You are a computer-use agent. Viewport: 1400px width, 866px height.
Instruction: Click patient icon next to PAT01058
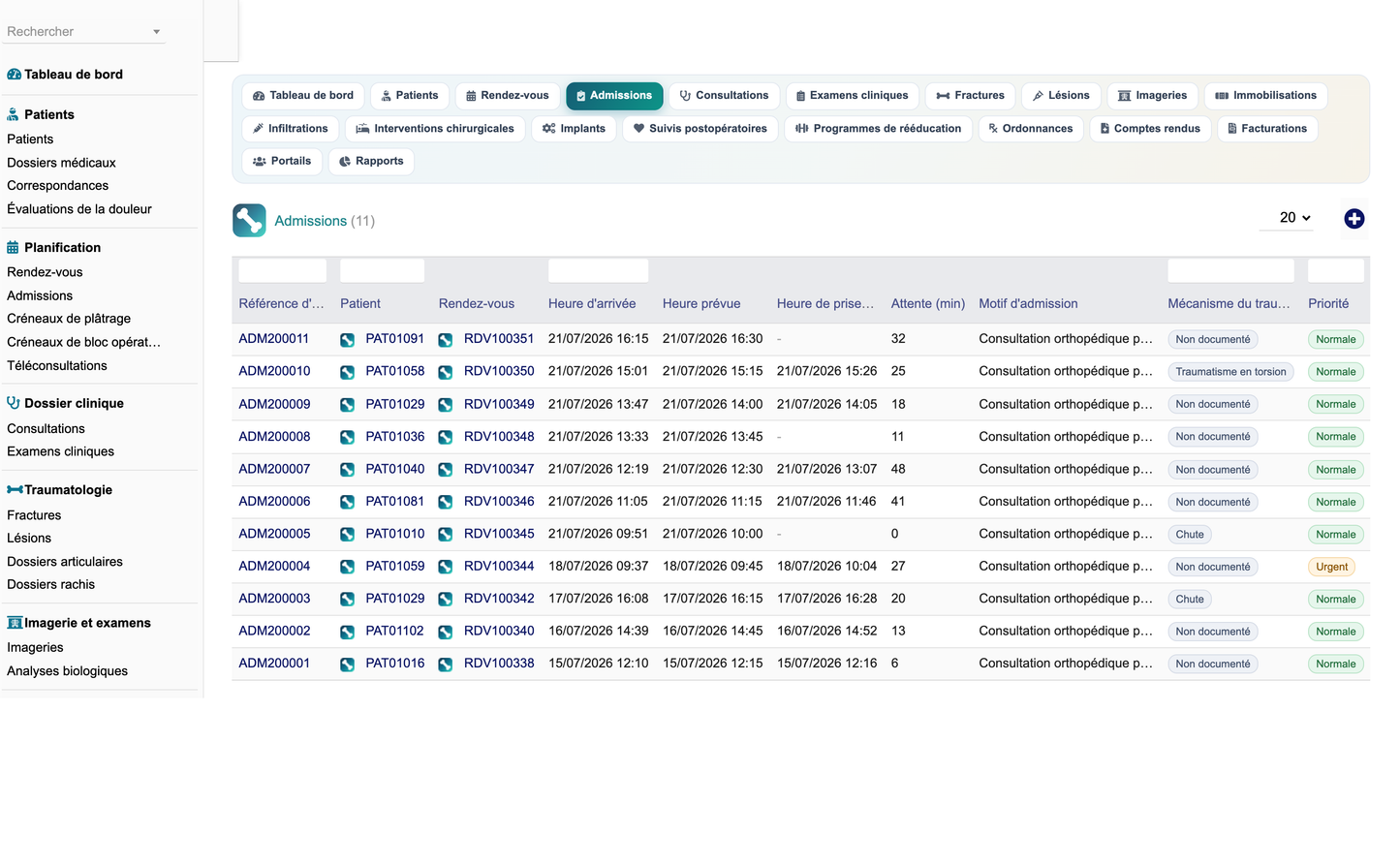click(347, 372)
